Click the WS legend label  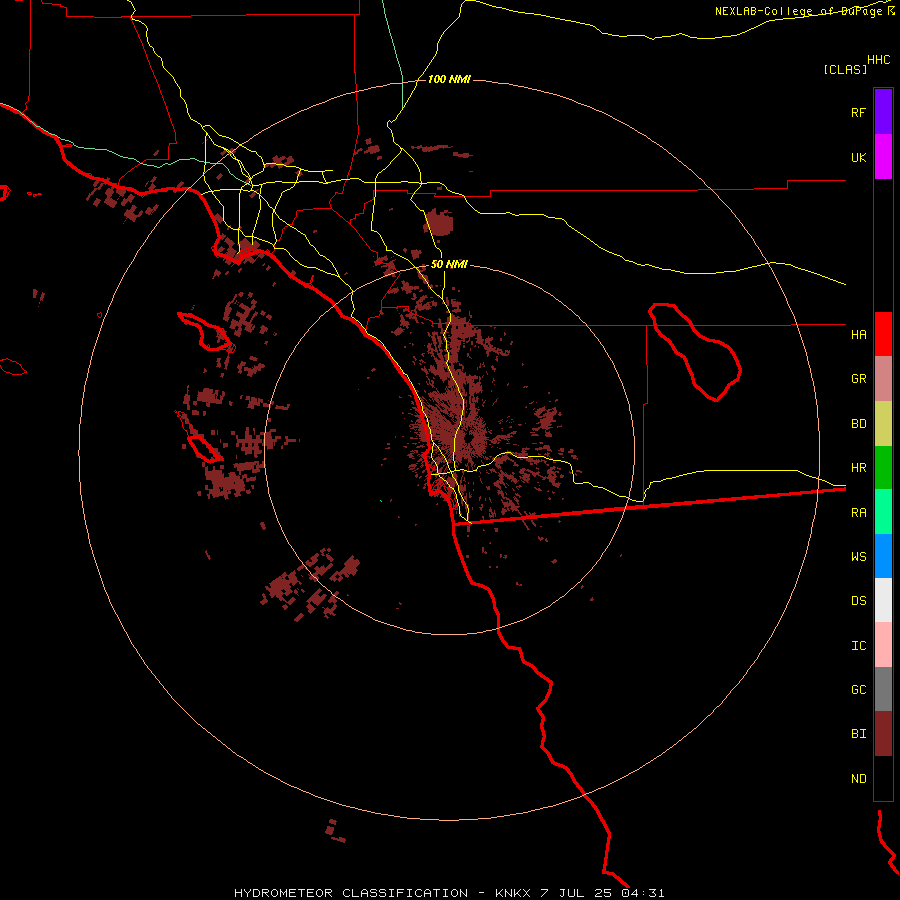858,556
